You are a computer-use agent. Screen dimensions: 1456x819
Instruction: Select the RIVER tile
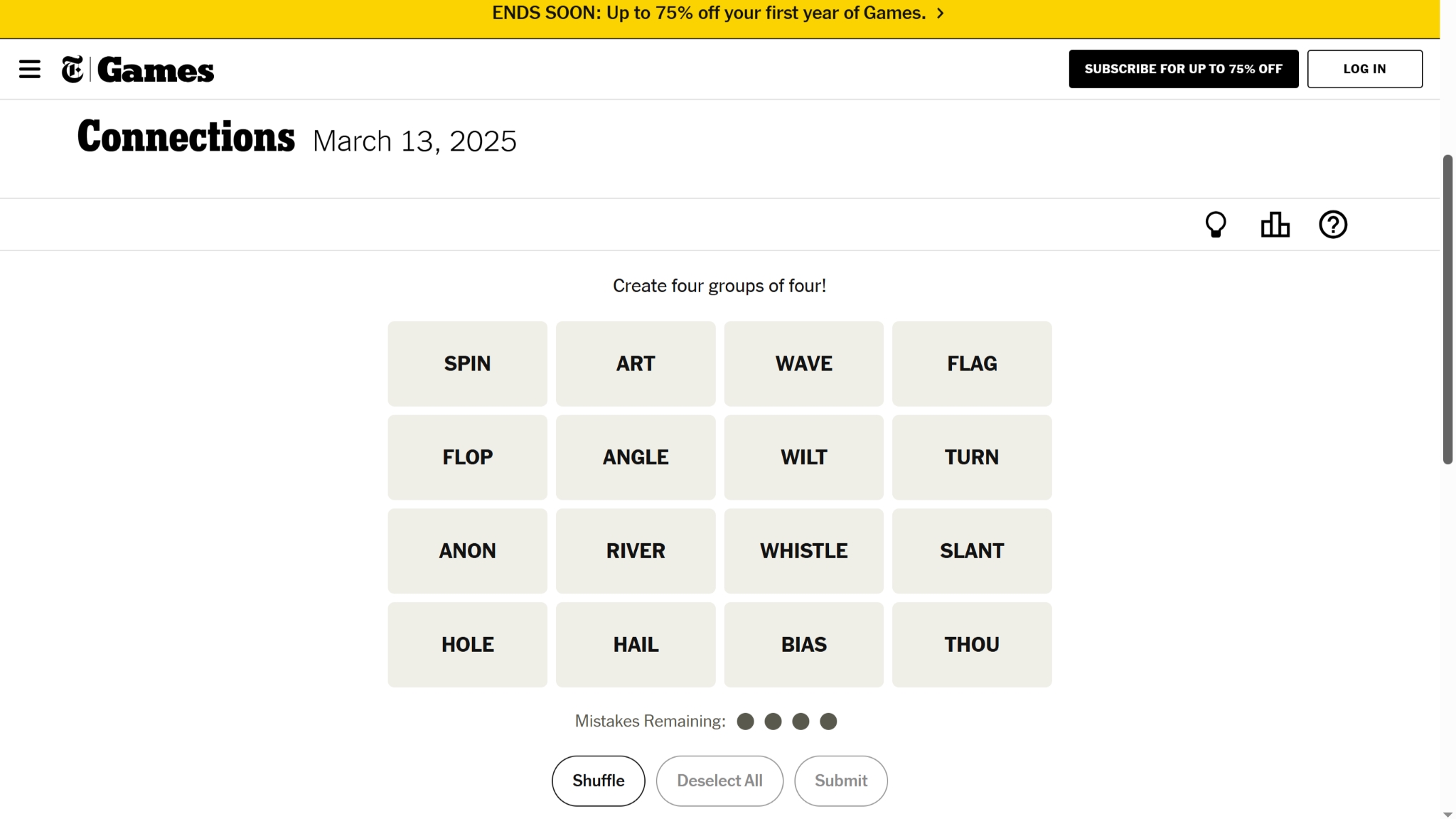pyautogui.click(x=635, y=550)
